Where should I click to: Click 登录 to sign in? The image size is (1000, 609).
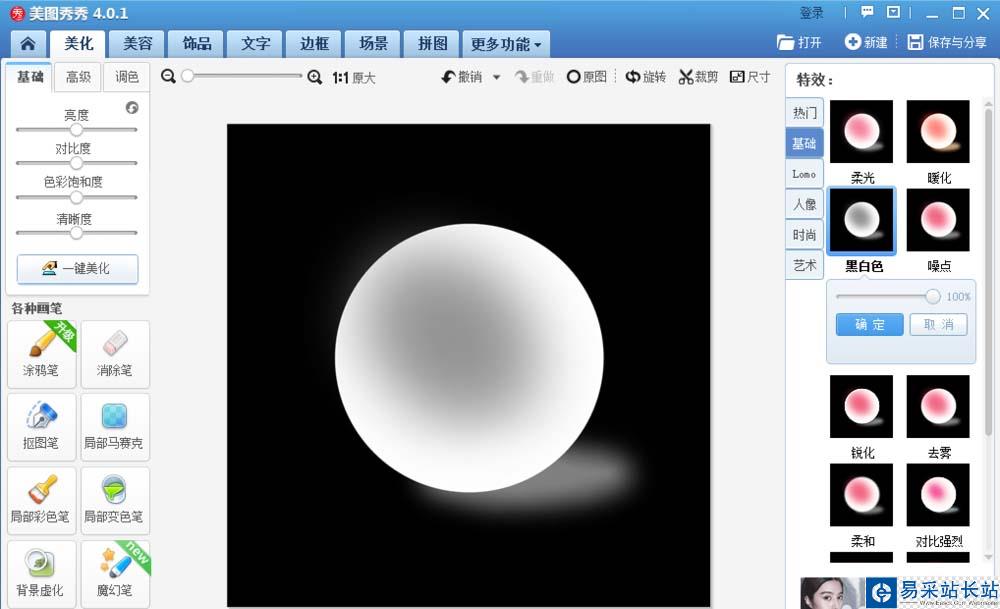[812, 13]
